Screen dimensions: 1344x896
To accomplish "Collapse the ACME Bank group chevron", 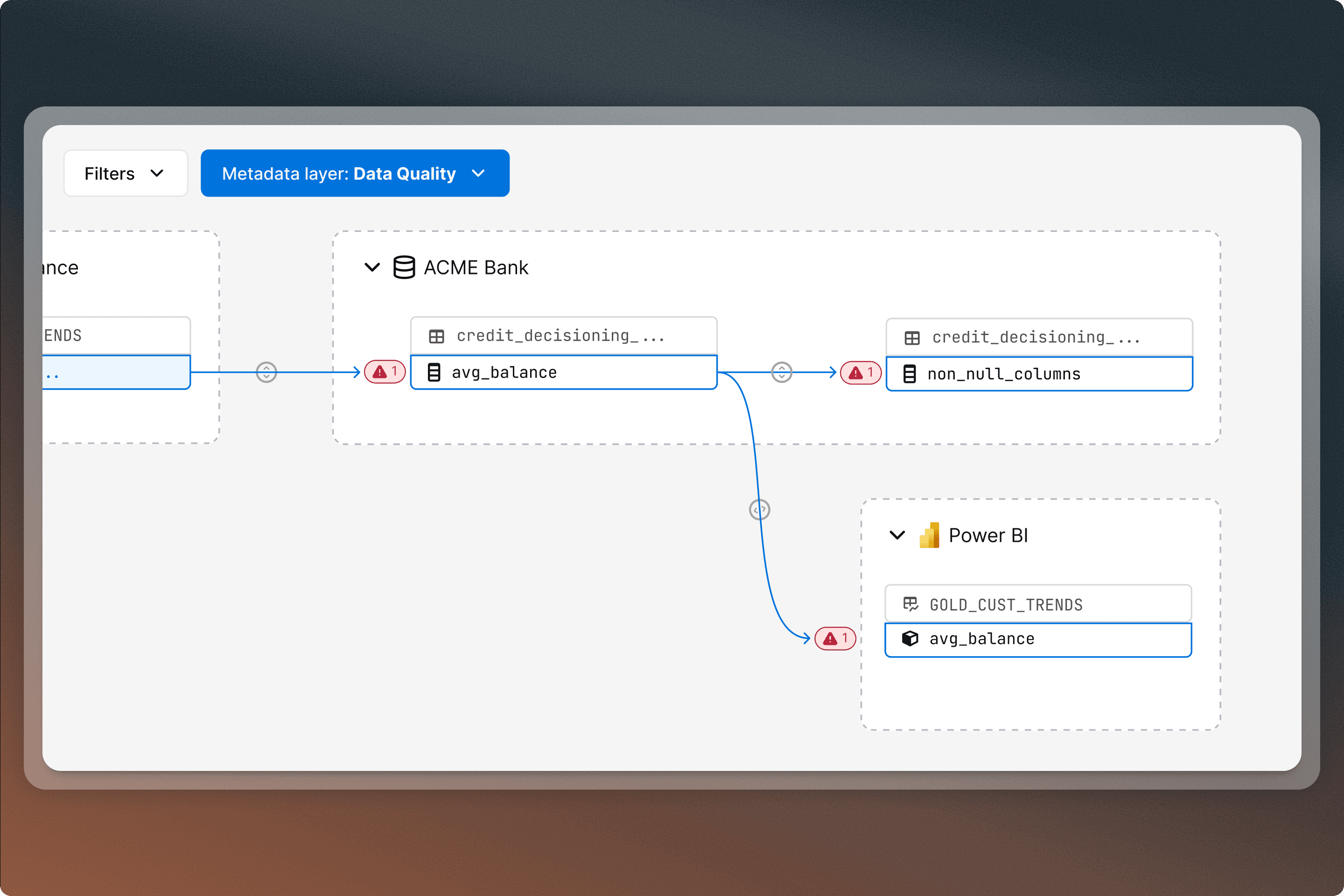I will pyautogui.click(x=372, y=267).
